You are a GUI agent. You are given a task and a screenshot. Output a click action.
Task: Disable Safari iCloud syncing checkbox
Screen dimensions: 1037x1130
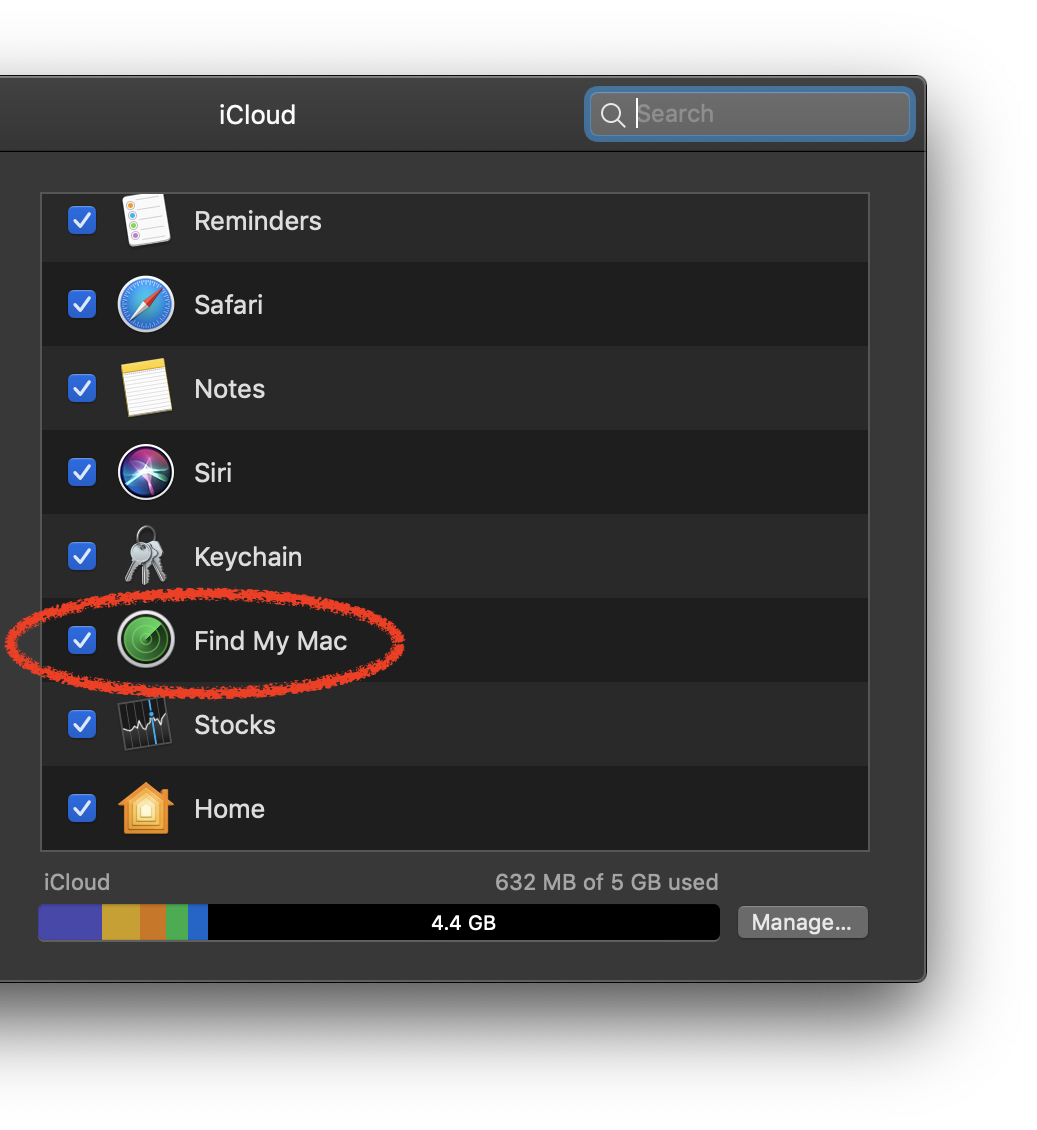(82, 304)
